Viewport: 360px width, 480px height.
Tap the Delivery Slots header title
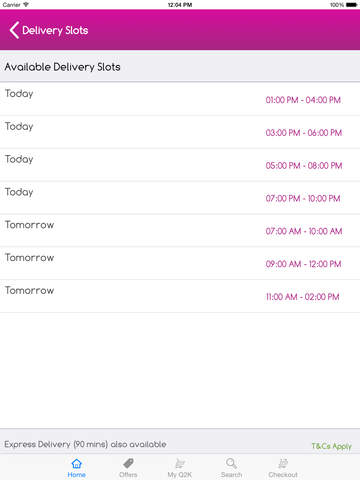point(55,31)
